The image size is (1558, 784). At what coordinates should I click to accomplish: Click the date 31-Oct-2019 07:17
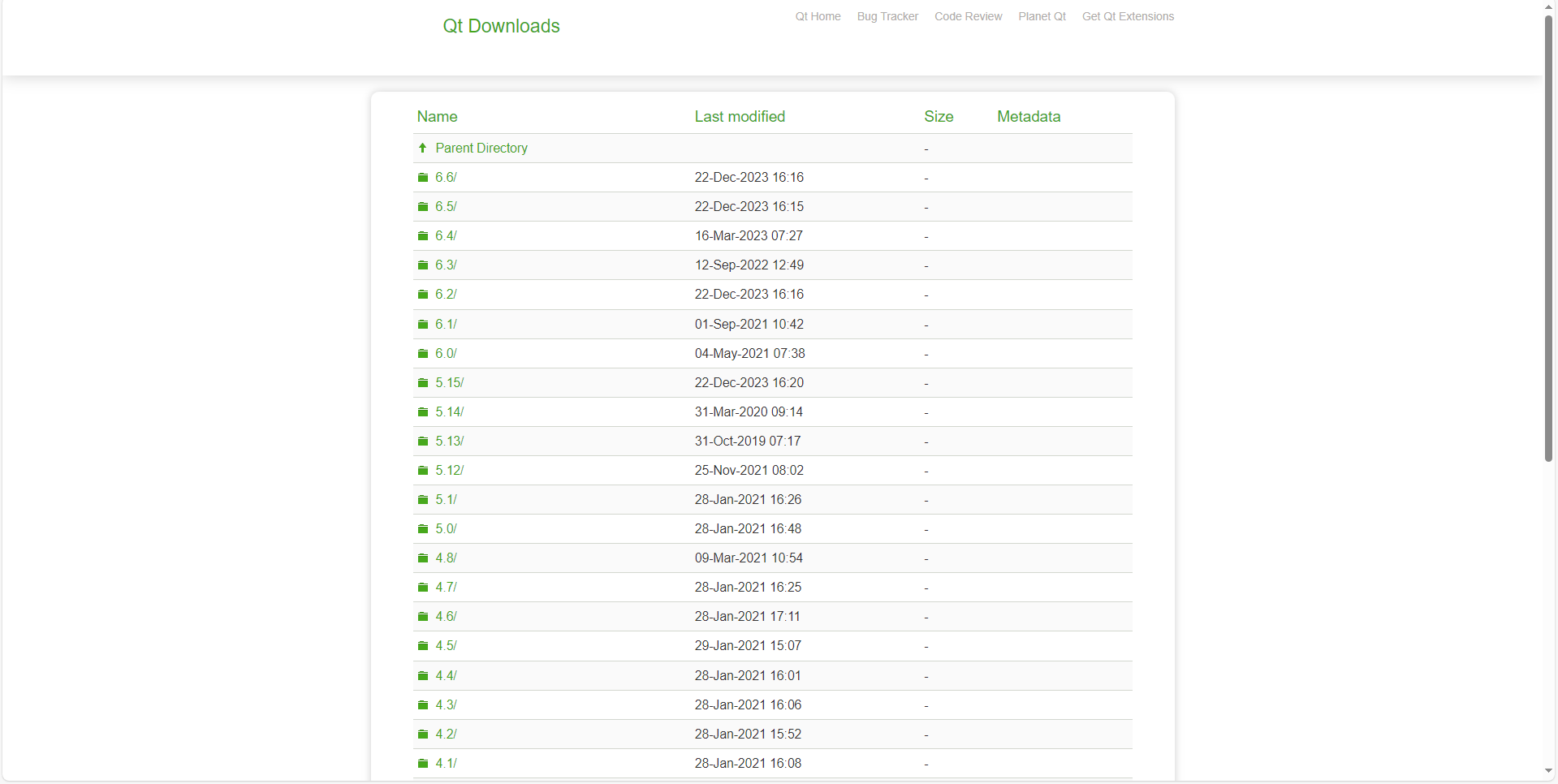click(748, 441)
